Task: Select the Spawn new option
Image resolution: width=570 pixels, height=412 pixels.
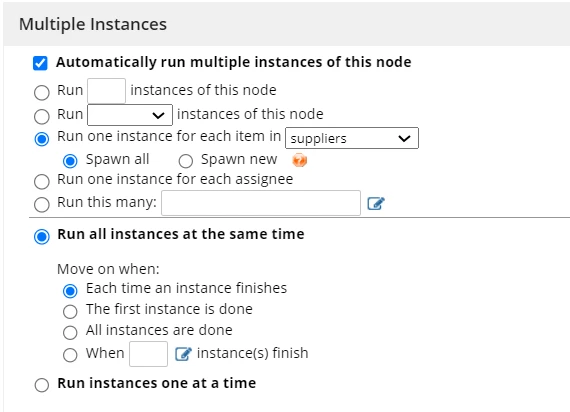Action: coord(186,161)
